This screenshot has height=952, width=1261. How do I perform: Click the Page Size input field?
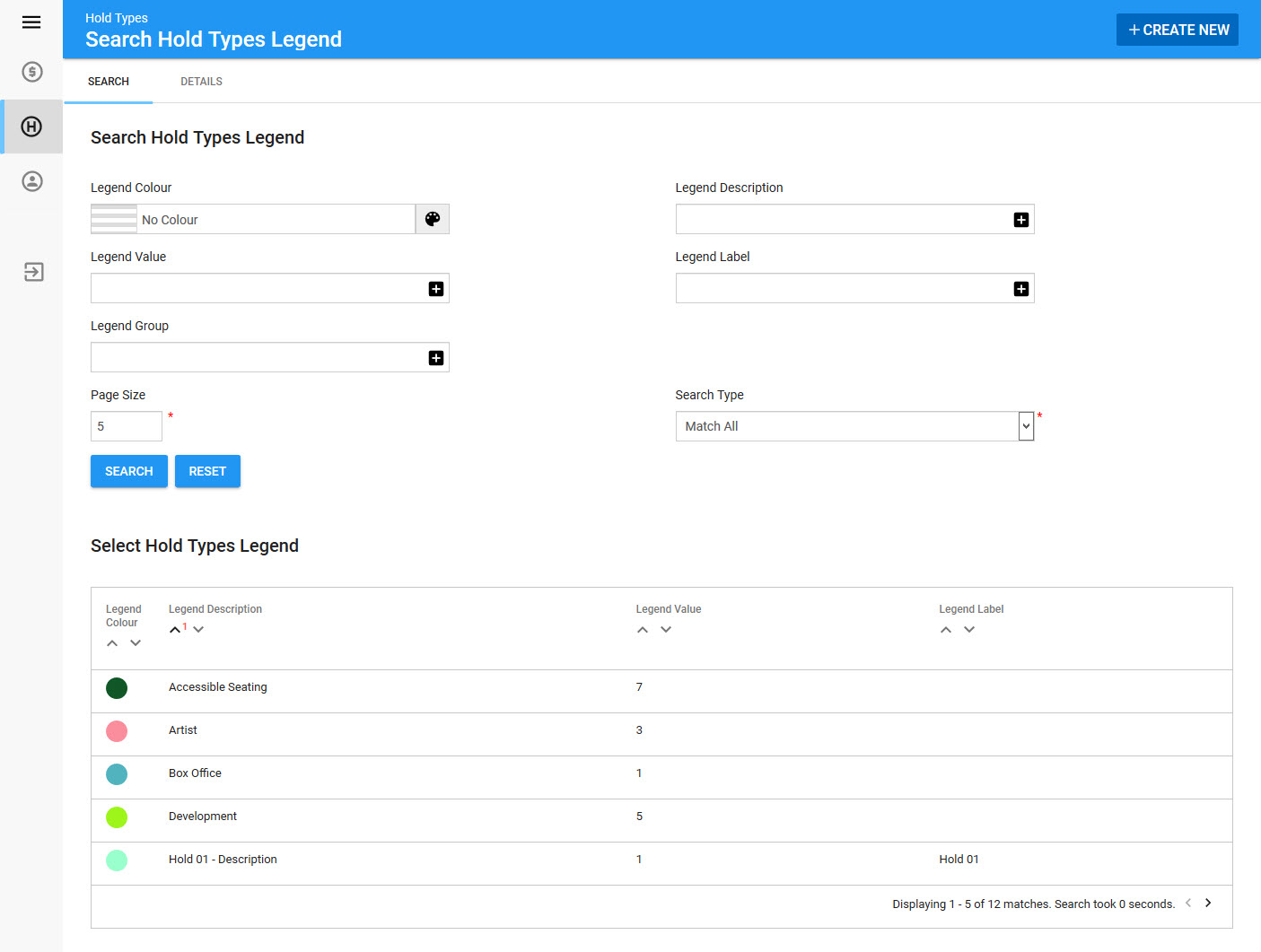(127, 426)
